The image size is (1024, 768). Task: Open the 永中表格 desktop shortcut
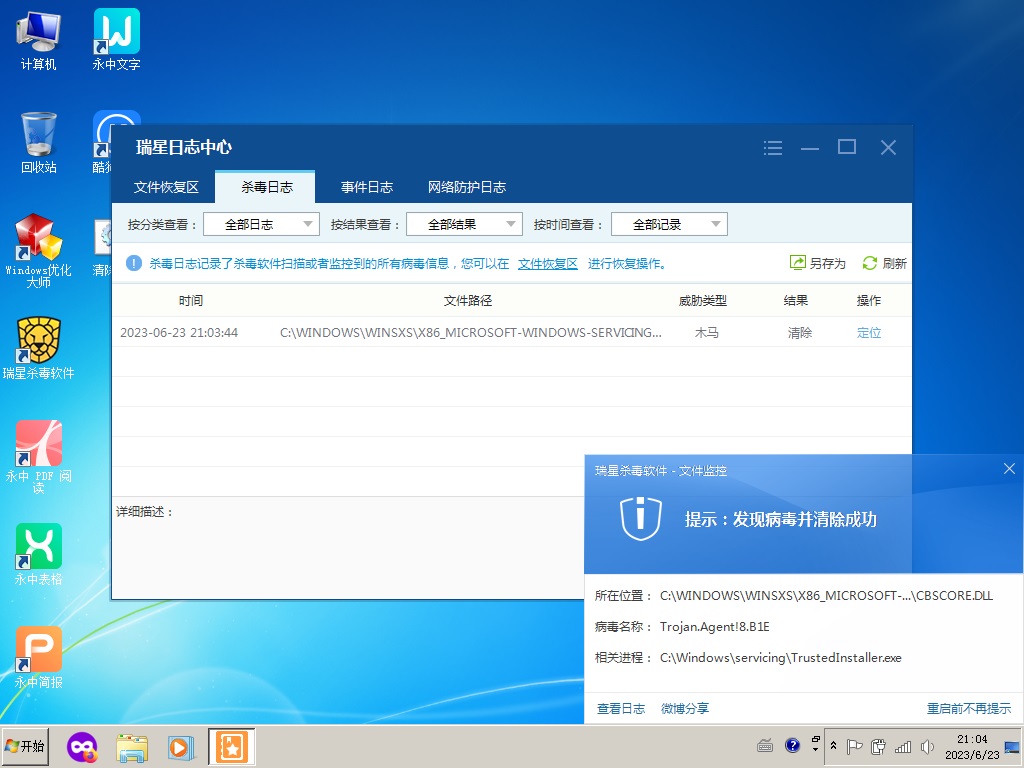[39, 554]
